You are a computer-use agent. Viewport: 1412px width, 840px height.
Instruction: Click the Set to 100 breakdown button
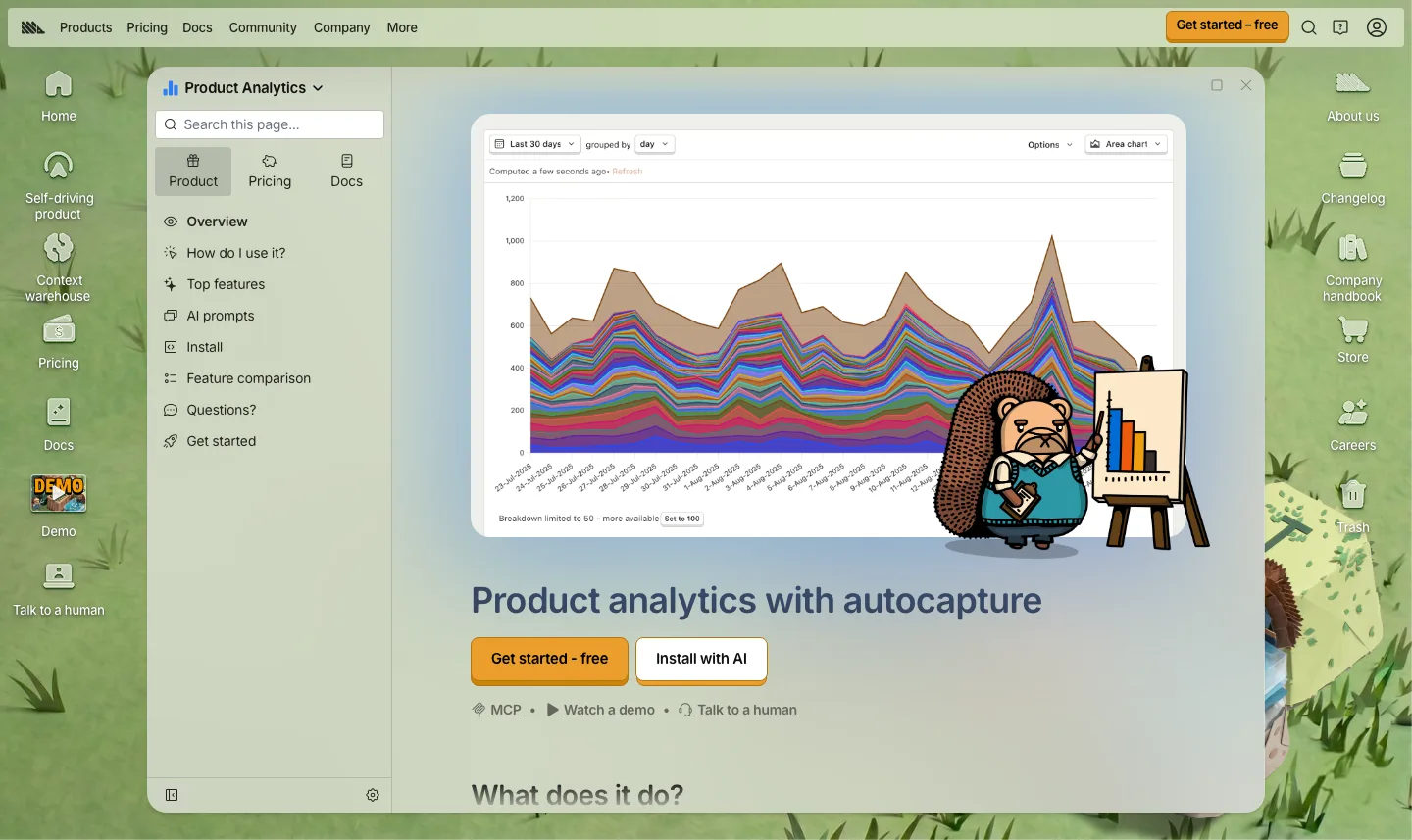[x=681, y=519]
